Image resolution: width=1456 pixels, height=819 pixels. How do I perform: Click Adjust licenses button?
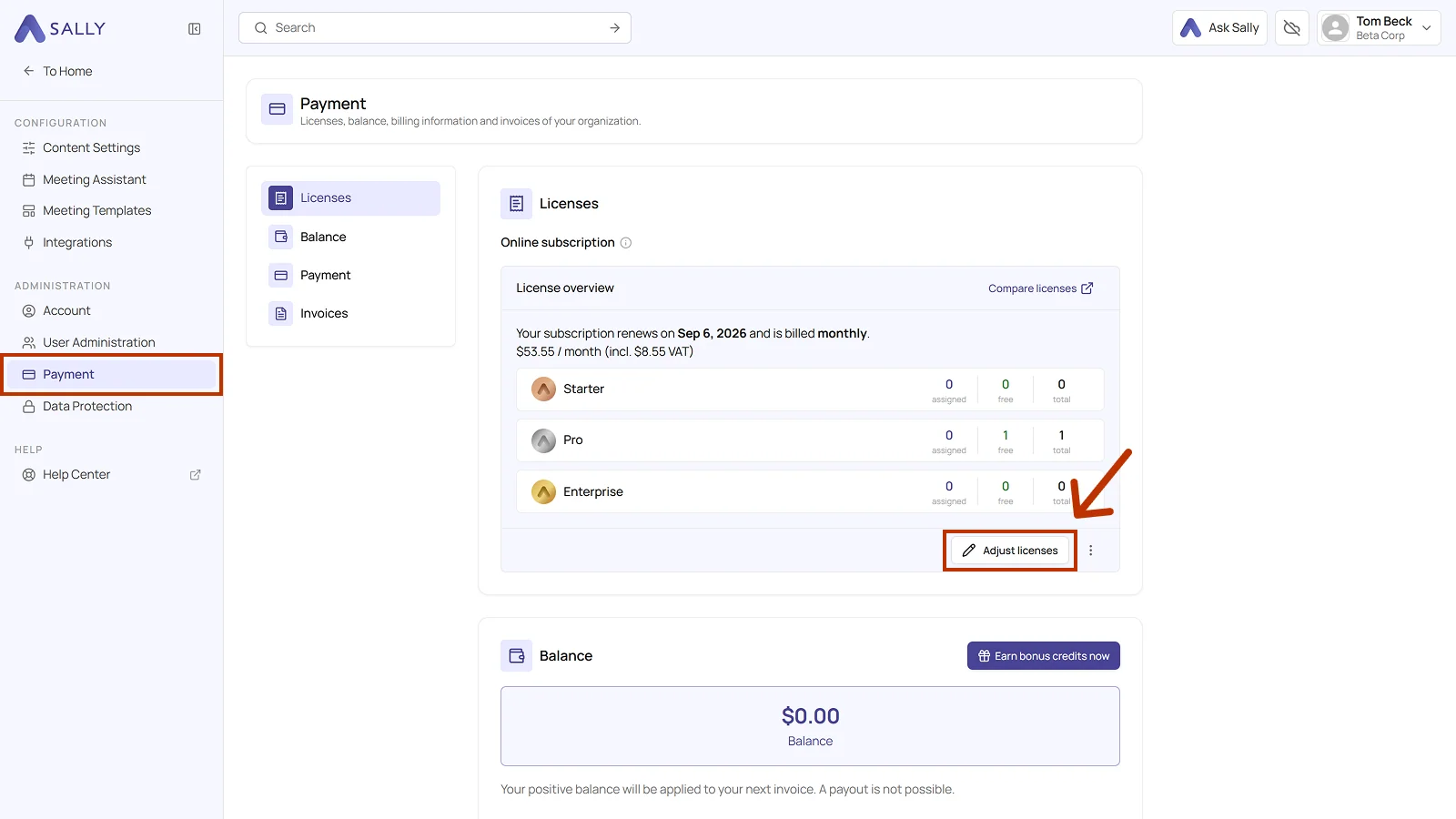point(1010,551)
